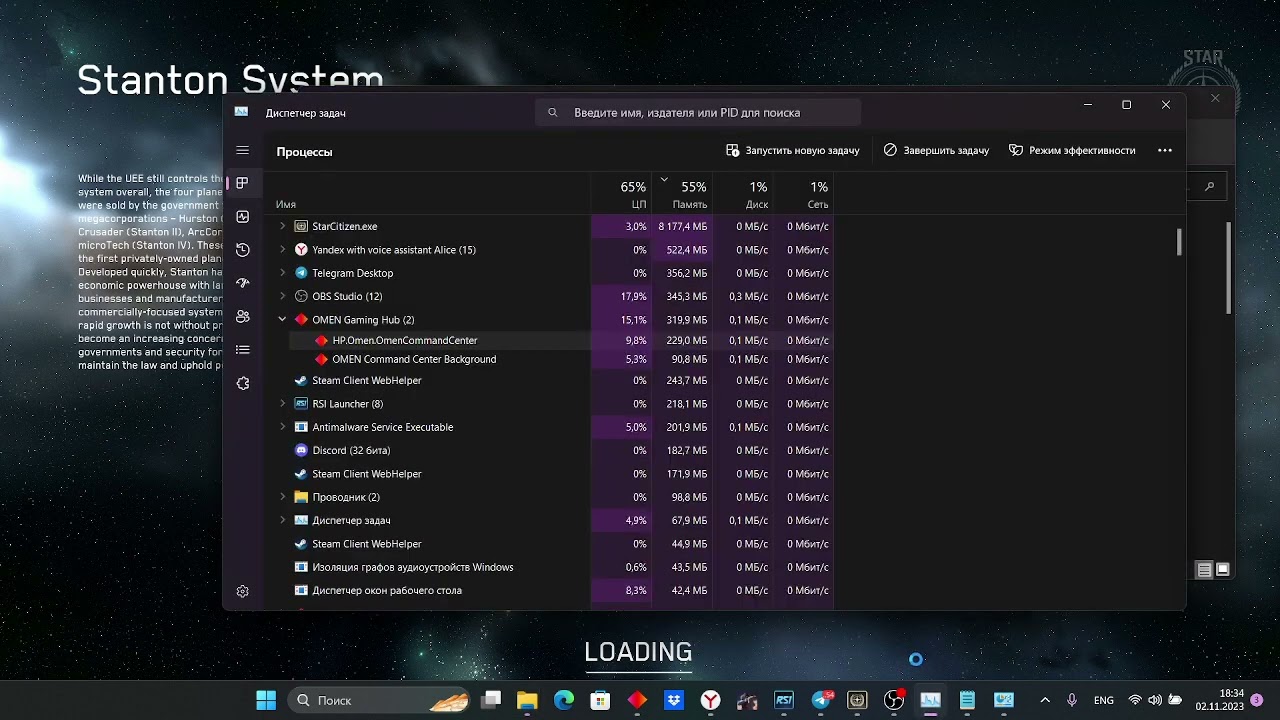This screenshot has height=720, width=1280.
Task: Sort processes by the ЦП column header
Action: pyautogui.click(x=621, y=193)
